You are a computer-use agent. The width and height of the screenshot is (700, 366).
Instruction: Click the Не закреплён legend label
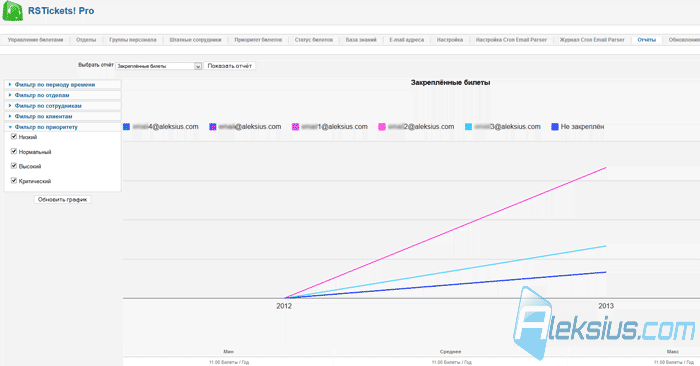click(x=582, y=127)
